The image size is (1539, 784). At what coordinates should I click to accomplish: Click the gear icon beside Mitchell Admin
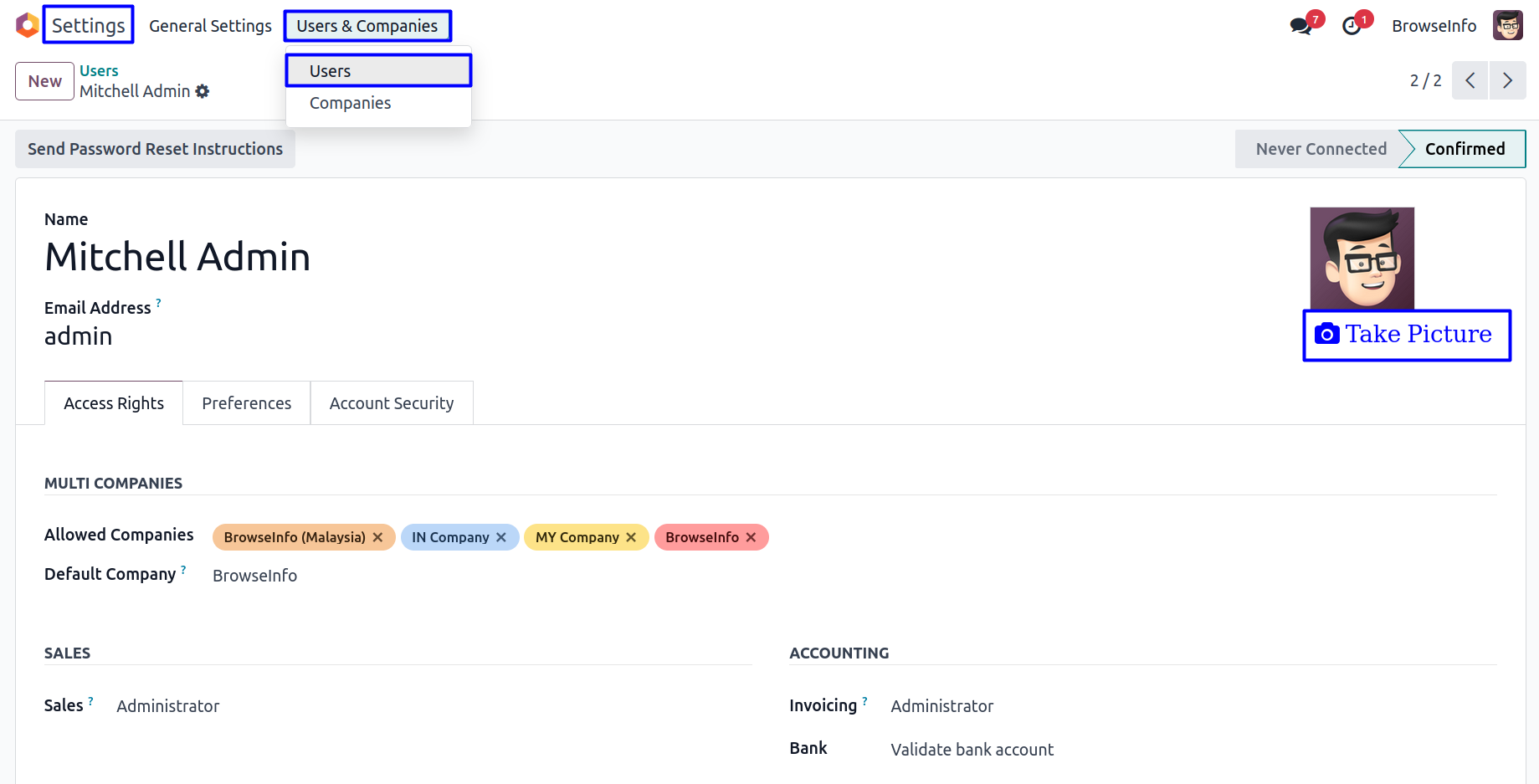click(x=203, y=91)
